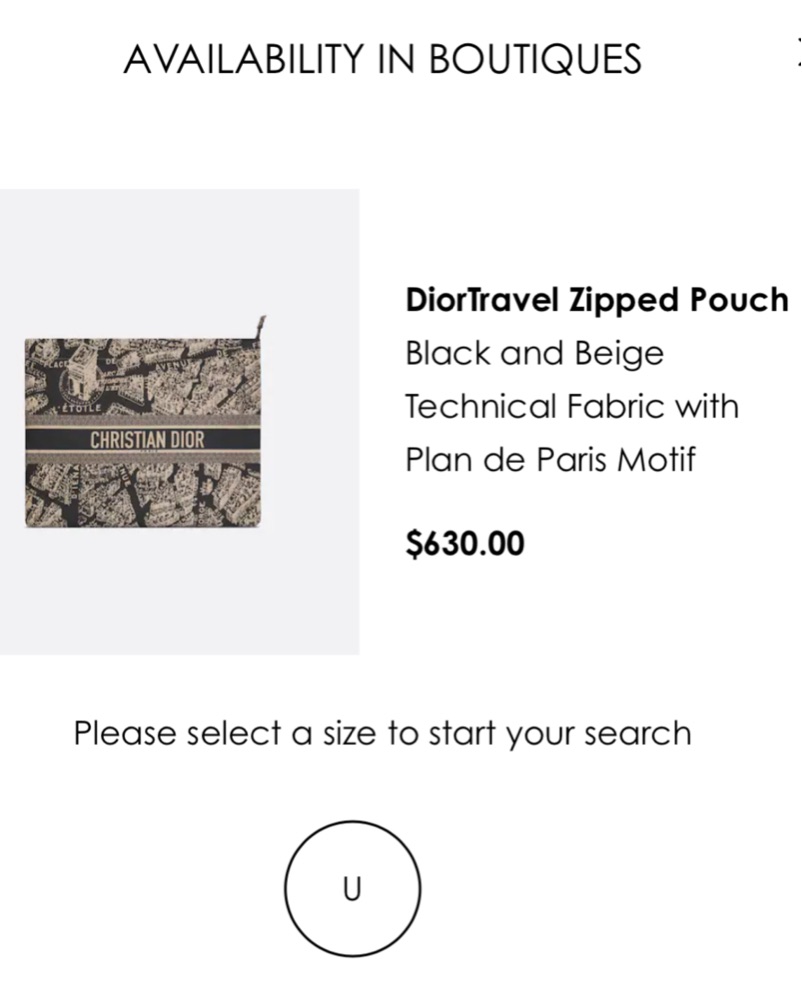Tap the zipper pull on the pouch

click(260, 324)
